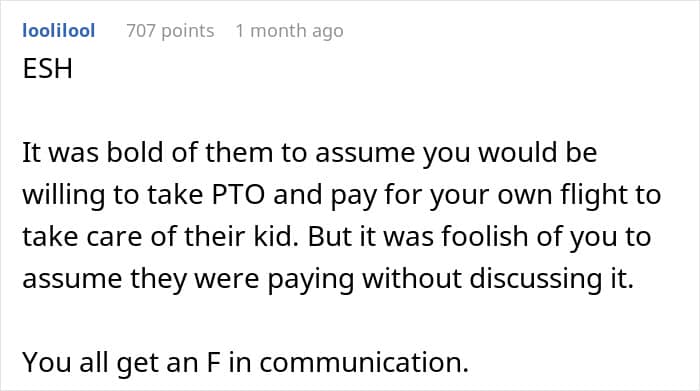Click the 707 points score label
Viewport: 700px width, 391px height.
[170, 31]
